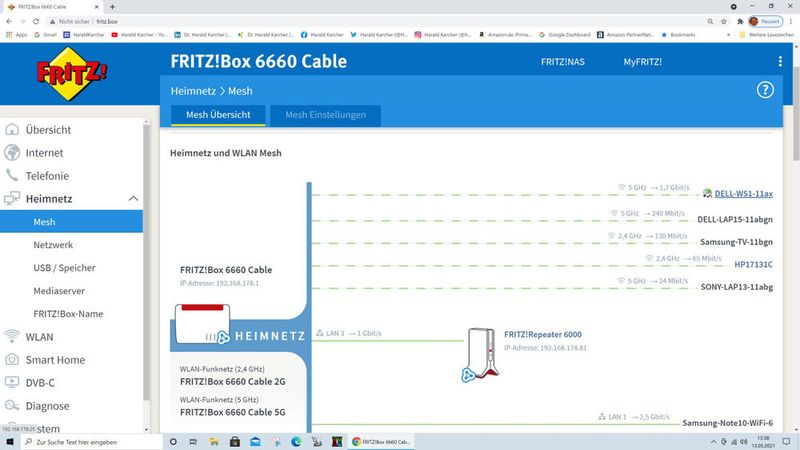This screenshot has width=800, height=450.
Task: Click the Samsung-TV-11bgn device name
Action: [x=736, y=242]
